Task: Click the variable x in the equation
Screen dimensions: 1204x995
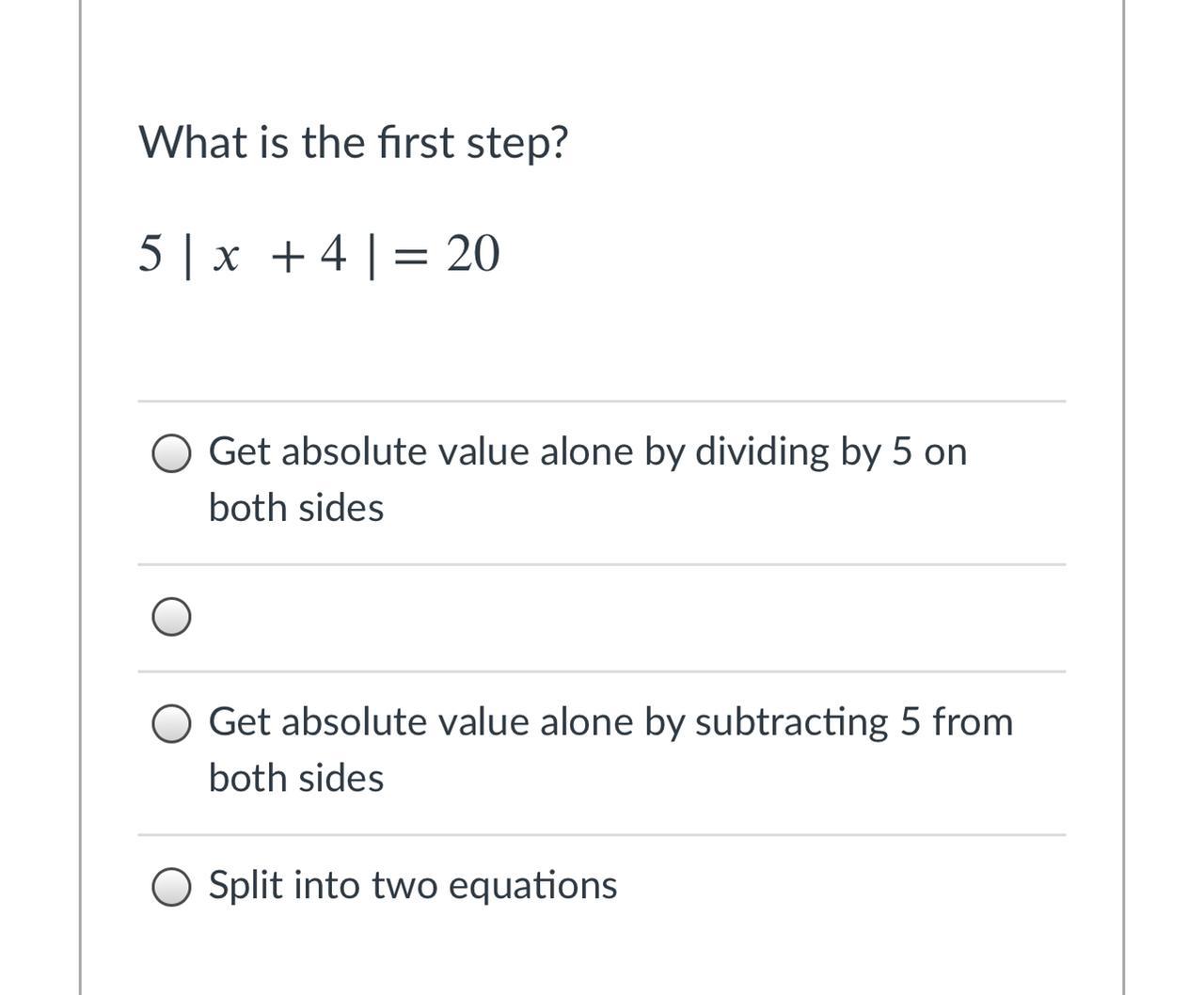Action: (x=226, y=255)
